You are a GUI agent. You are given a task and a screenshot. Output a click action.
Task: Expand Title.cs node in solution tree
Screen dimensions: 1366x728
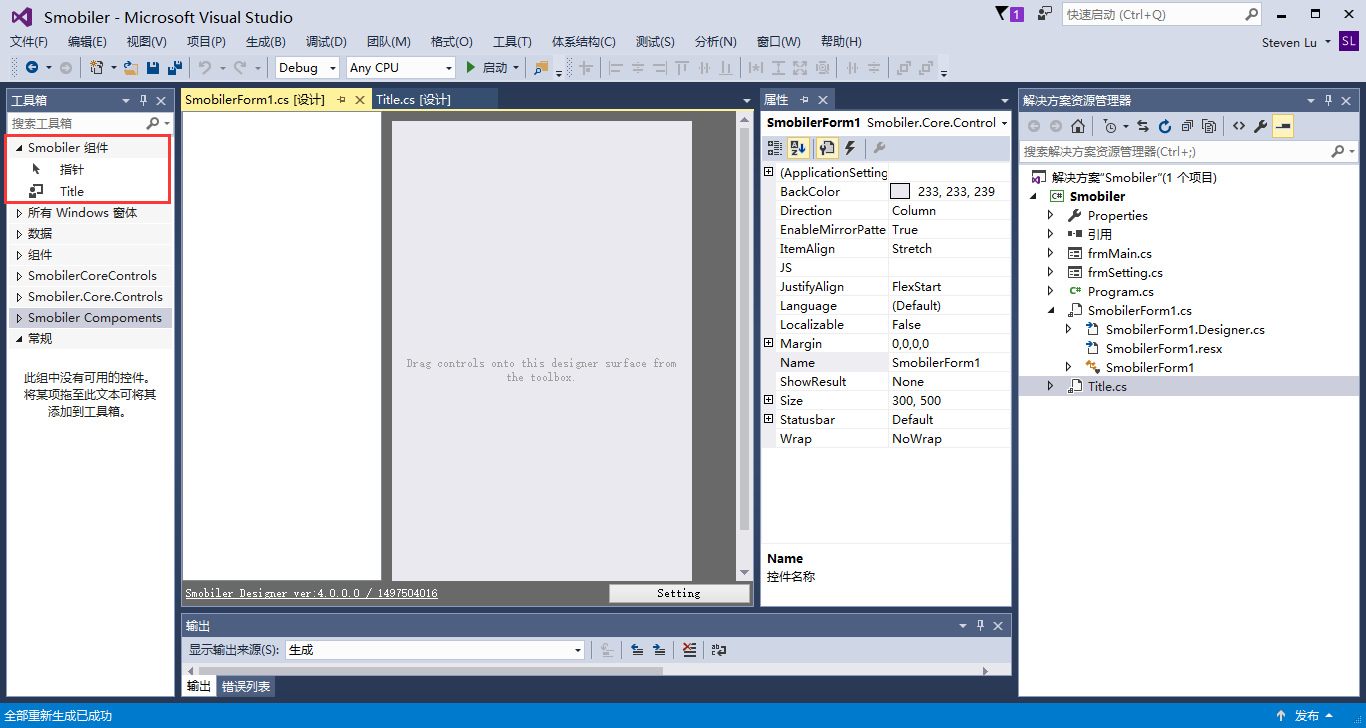point(1050,386)
